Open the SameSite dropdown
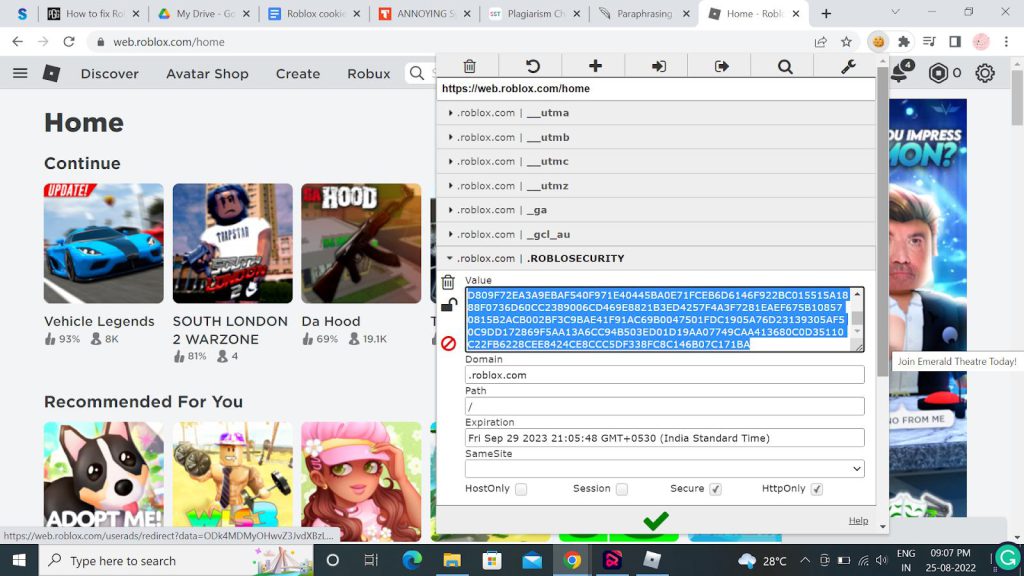1024x576 pixels. tap(663, 468)
